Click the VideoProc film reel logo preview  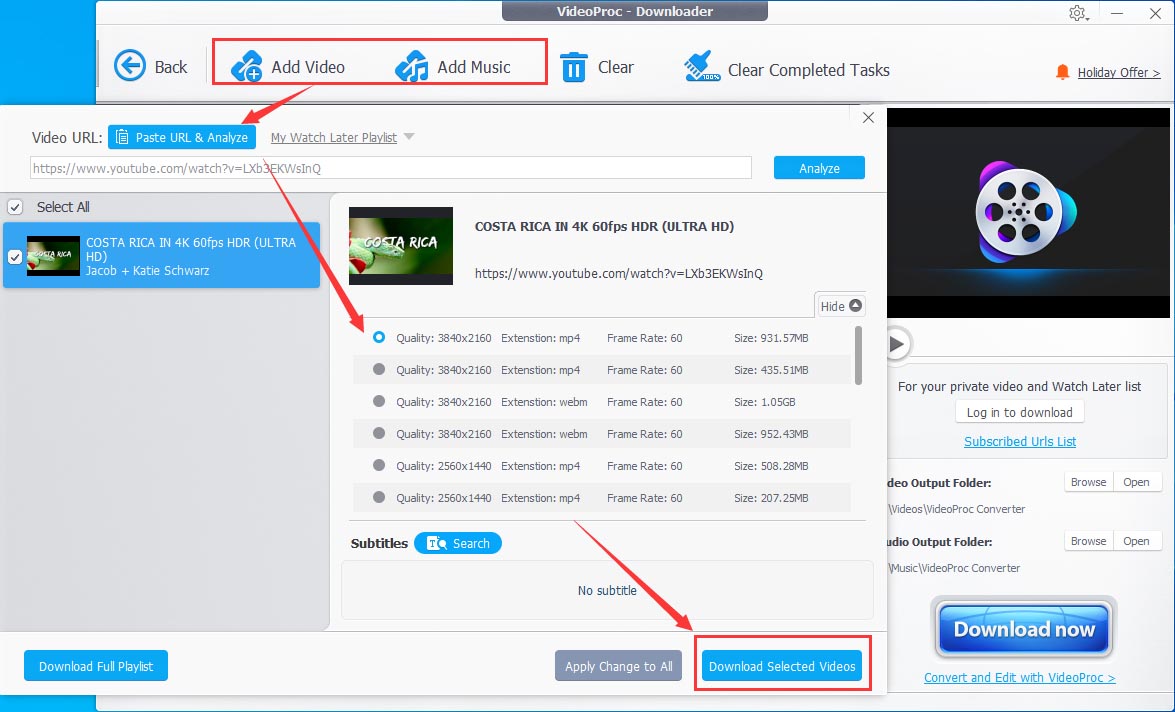point(1024,212)
